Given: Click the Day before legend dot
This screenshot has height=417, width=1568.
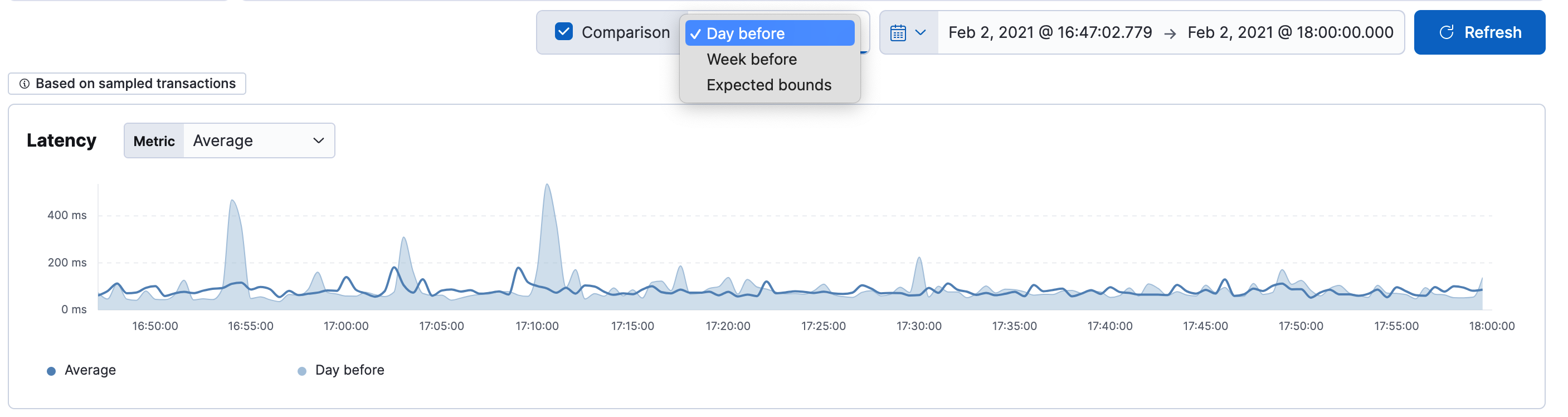Looking at the screenshot, I should (302, 370).
